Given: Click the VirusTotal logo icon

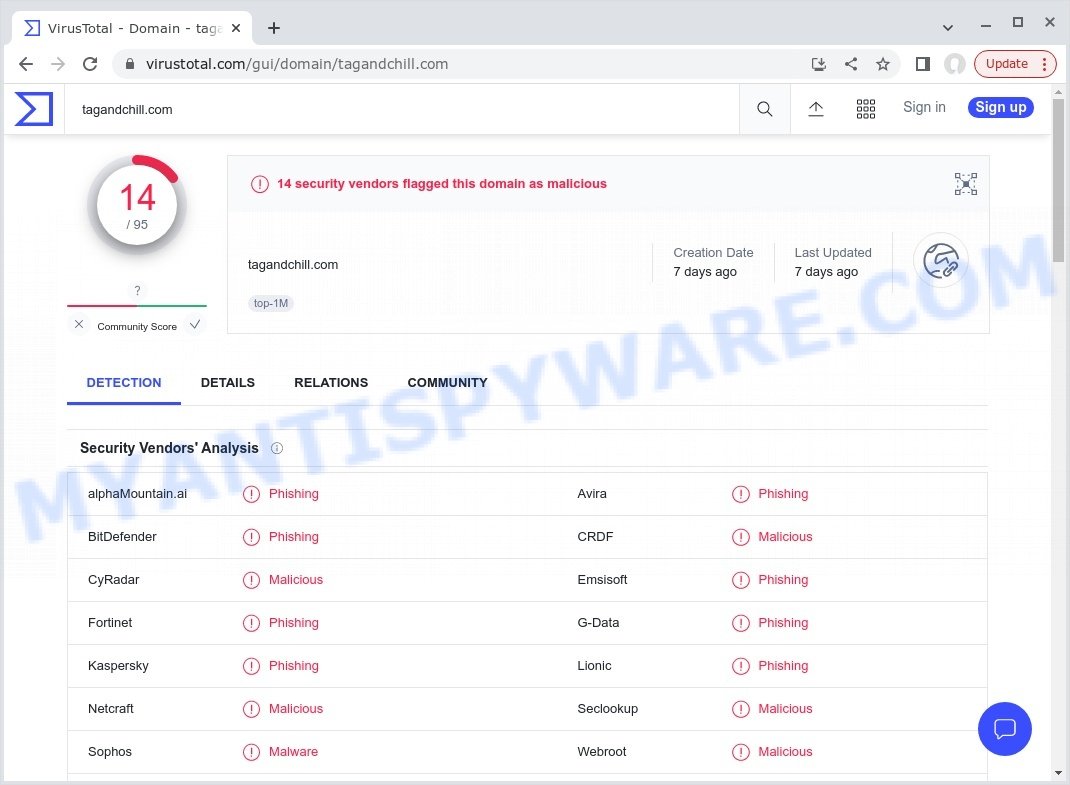Looking at the screenshot, I should [x=33, y=109].
